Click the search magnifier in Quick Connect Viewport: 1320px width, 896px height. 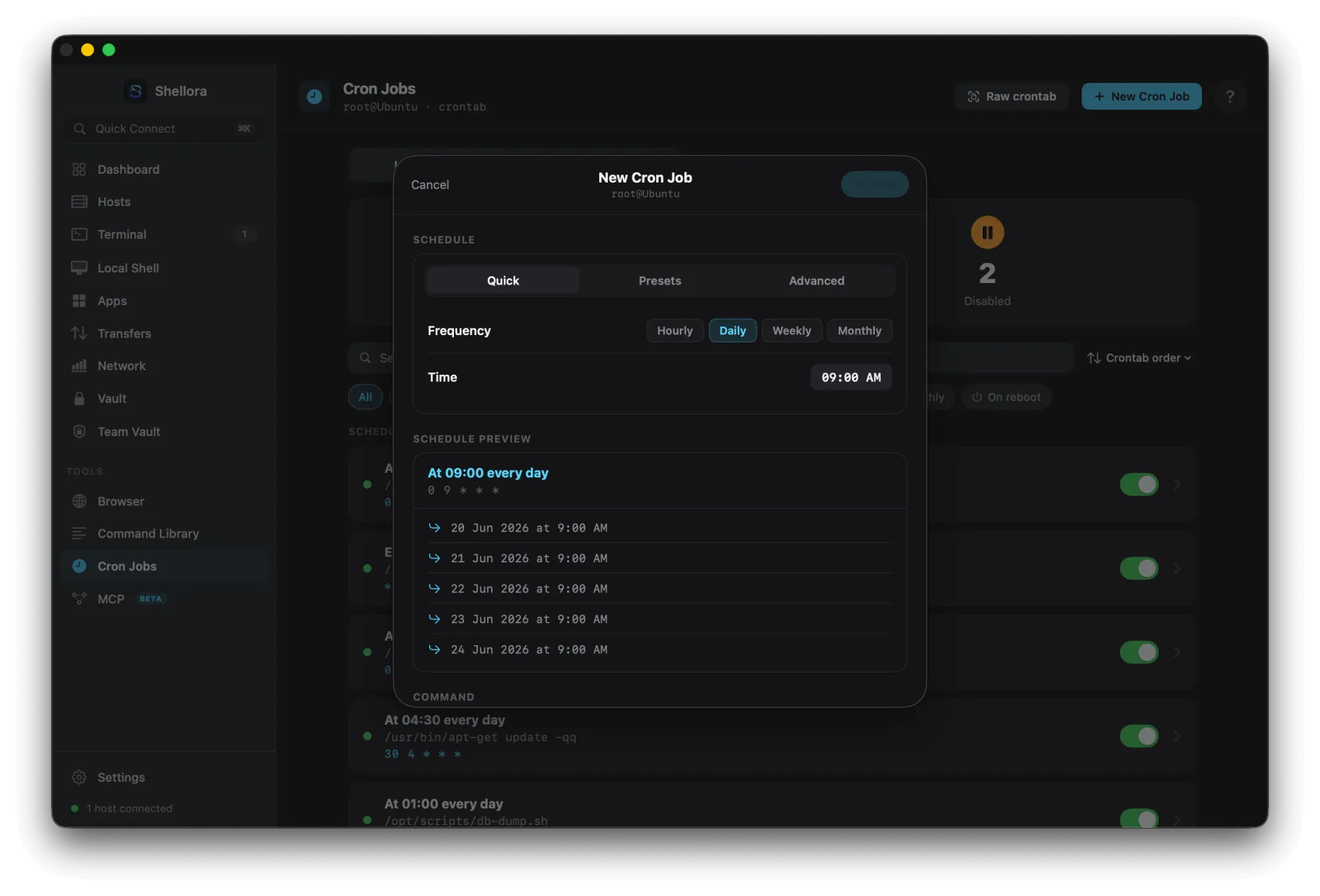(80, 128)
